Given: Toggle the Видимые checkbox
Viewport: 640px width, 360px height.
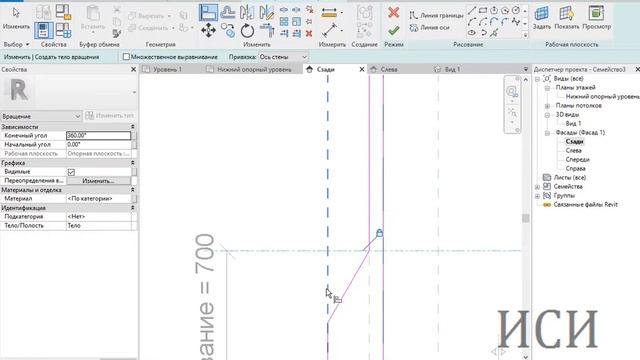Looking at the screenshot, I should point(71,172).
